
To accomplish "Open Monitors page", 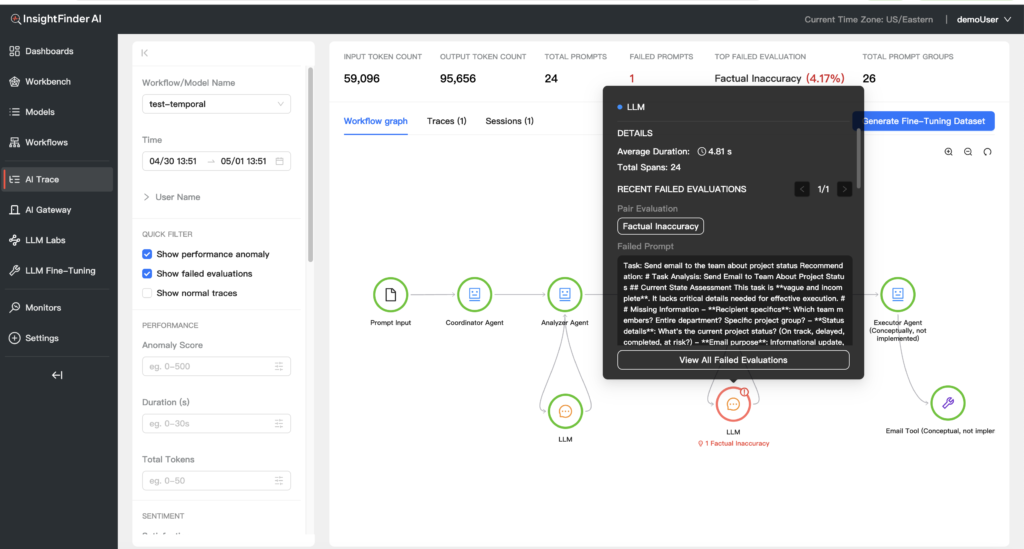I will [x=42, y=307].
